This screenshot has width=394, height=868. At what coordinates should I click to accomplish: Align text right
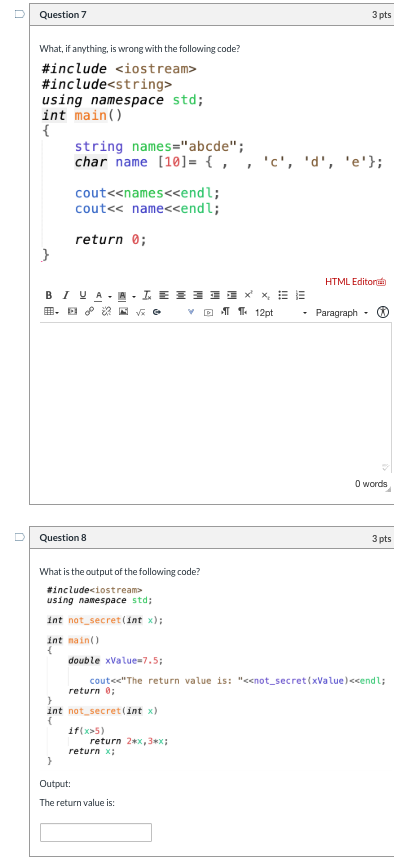pyautogui.click(x=198, y=295)
